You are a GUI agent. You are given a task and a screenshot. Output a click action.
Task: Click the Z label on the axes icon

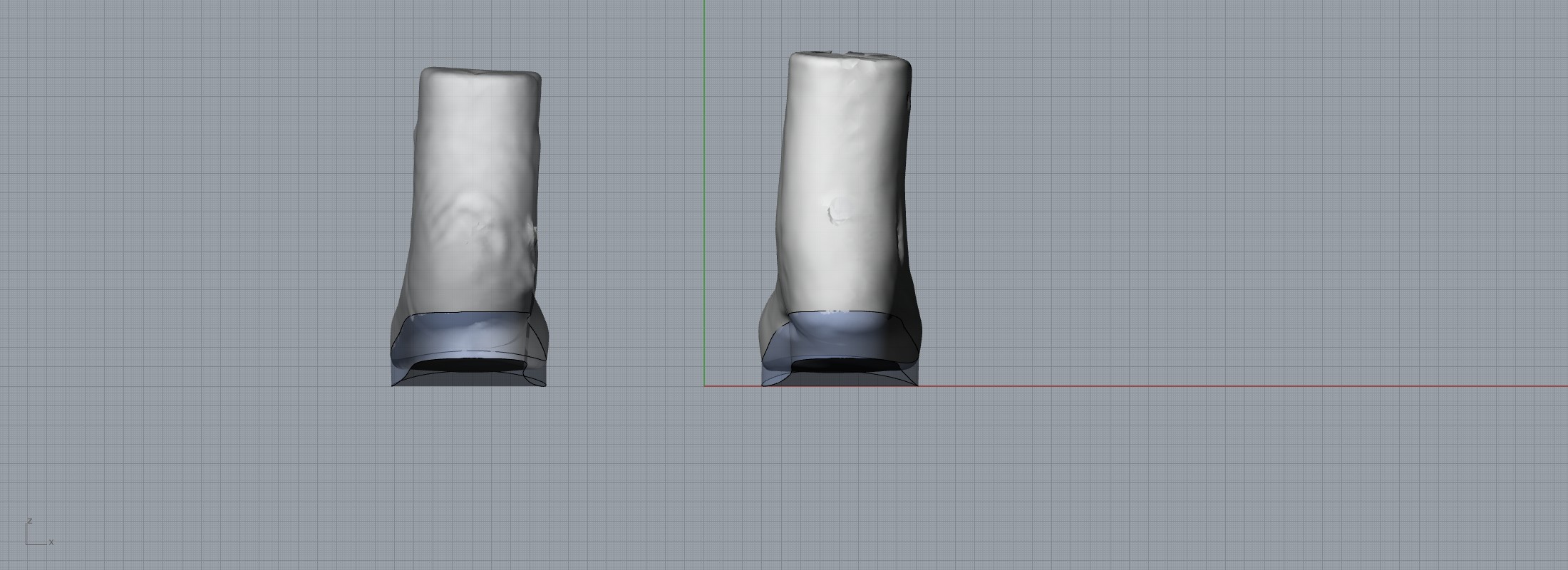[29, 522]
